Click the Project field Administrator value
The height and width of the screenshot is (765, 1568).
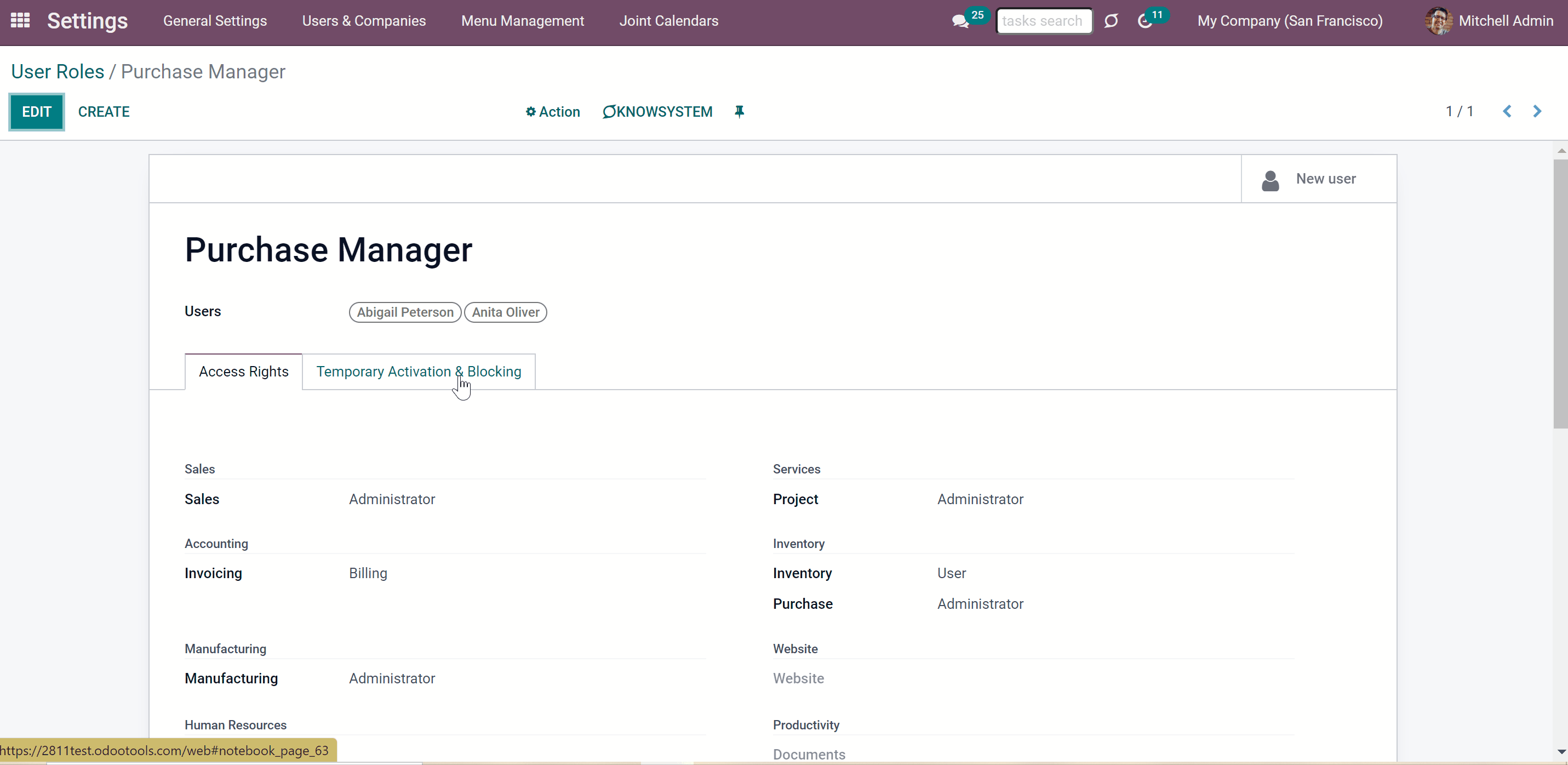click(980, 499)
